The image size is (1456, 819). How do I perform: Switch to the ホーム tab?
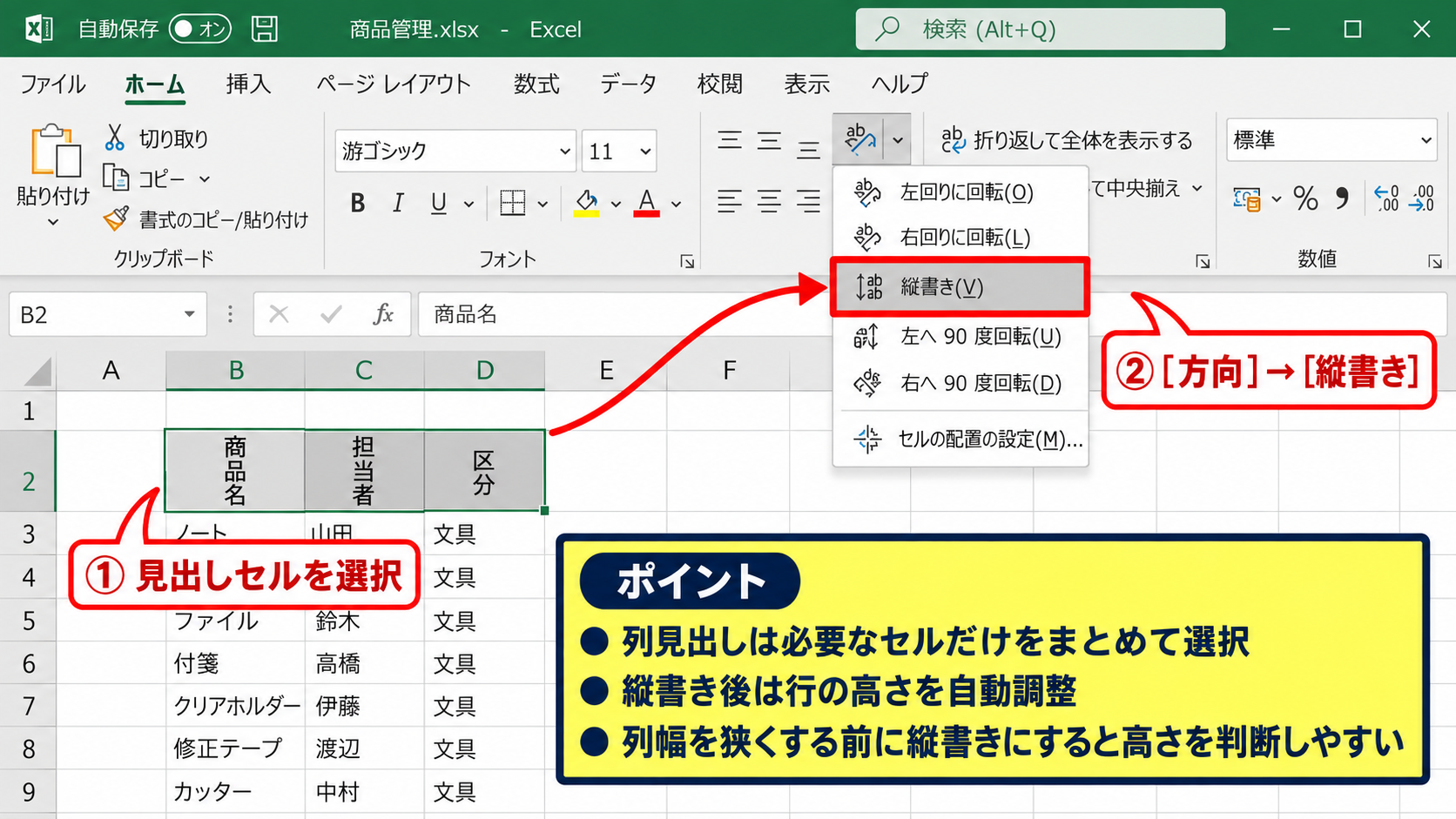[x=155, y=84]
